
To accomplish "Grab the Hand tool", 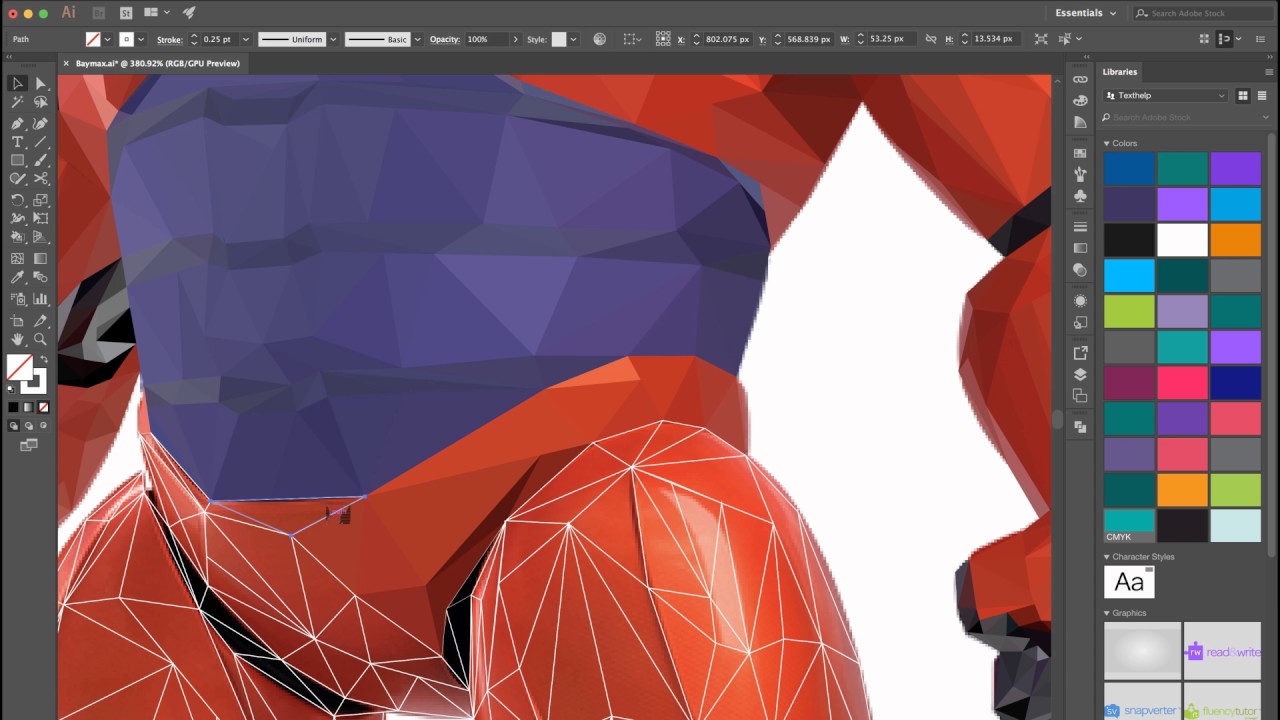I will (x=17, y=339).
